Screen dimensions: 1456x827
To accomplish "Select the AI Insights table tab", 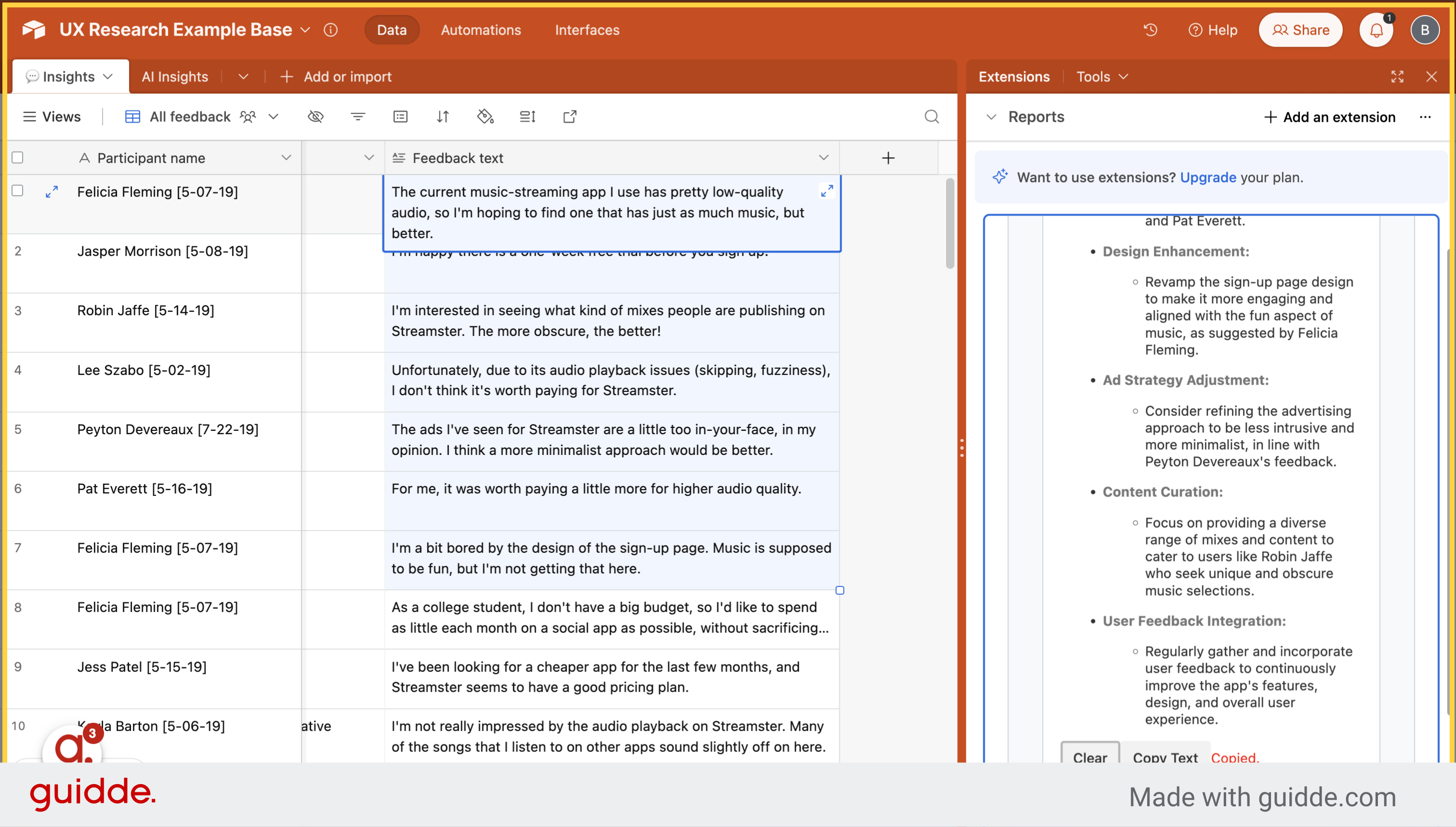I will point(175,77).
